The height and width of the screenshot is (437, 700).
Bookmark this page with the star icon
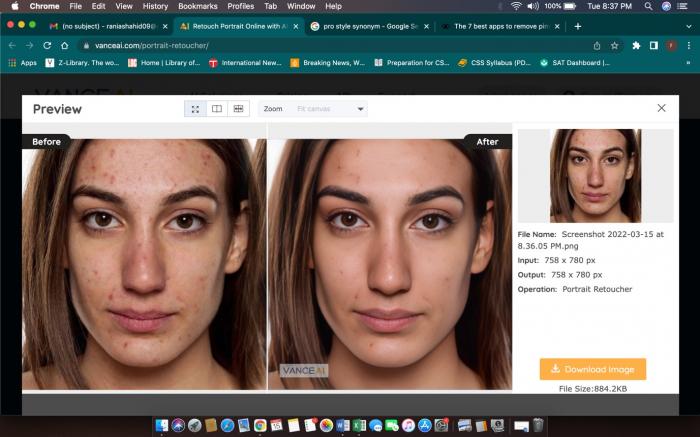[x=615, y=46]
